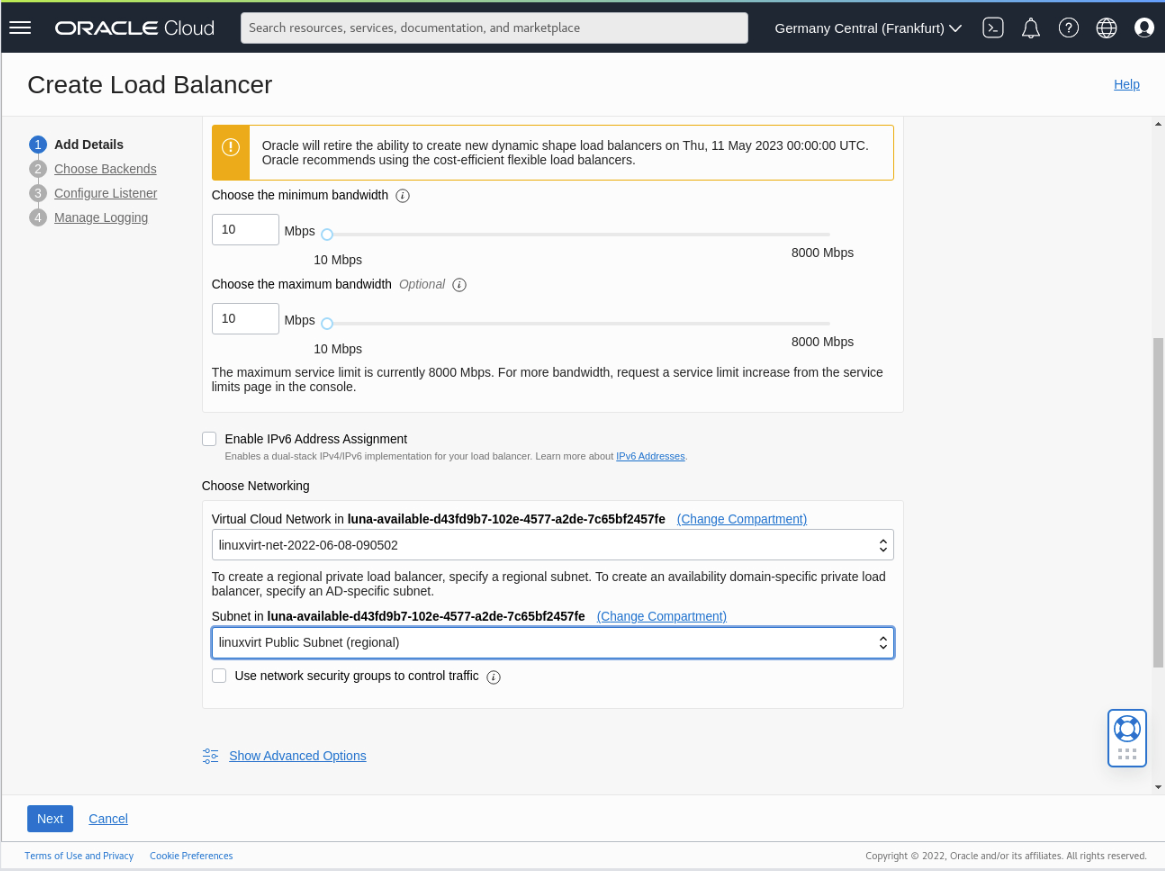
Task: Click the resources search field
Action: click(x=493, y=27)
